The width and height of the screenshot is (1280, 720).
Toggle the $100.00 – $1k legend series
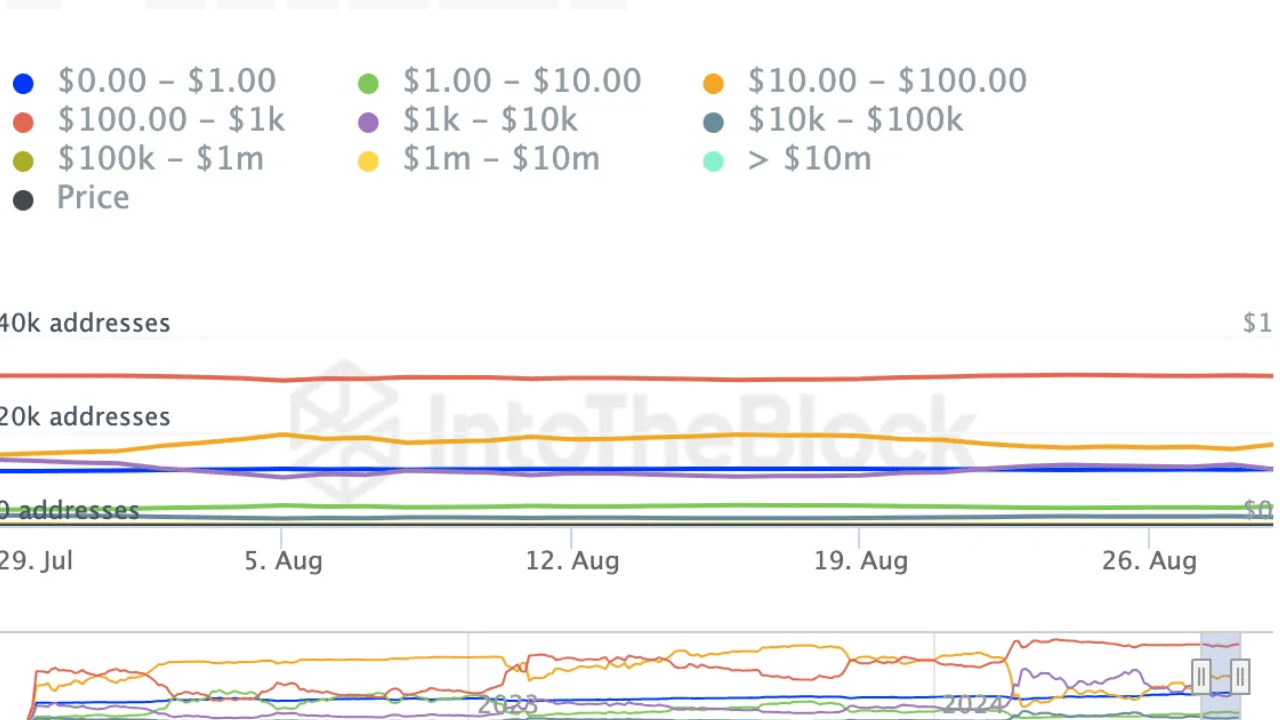148,121
